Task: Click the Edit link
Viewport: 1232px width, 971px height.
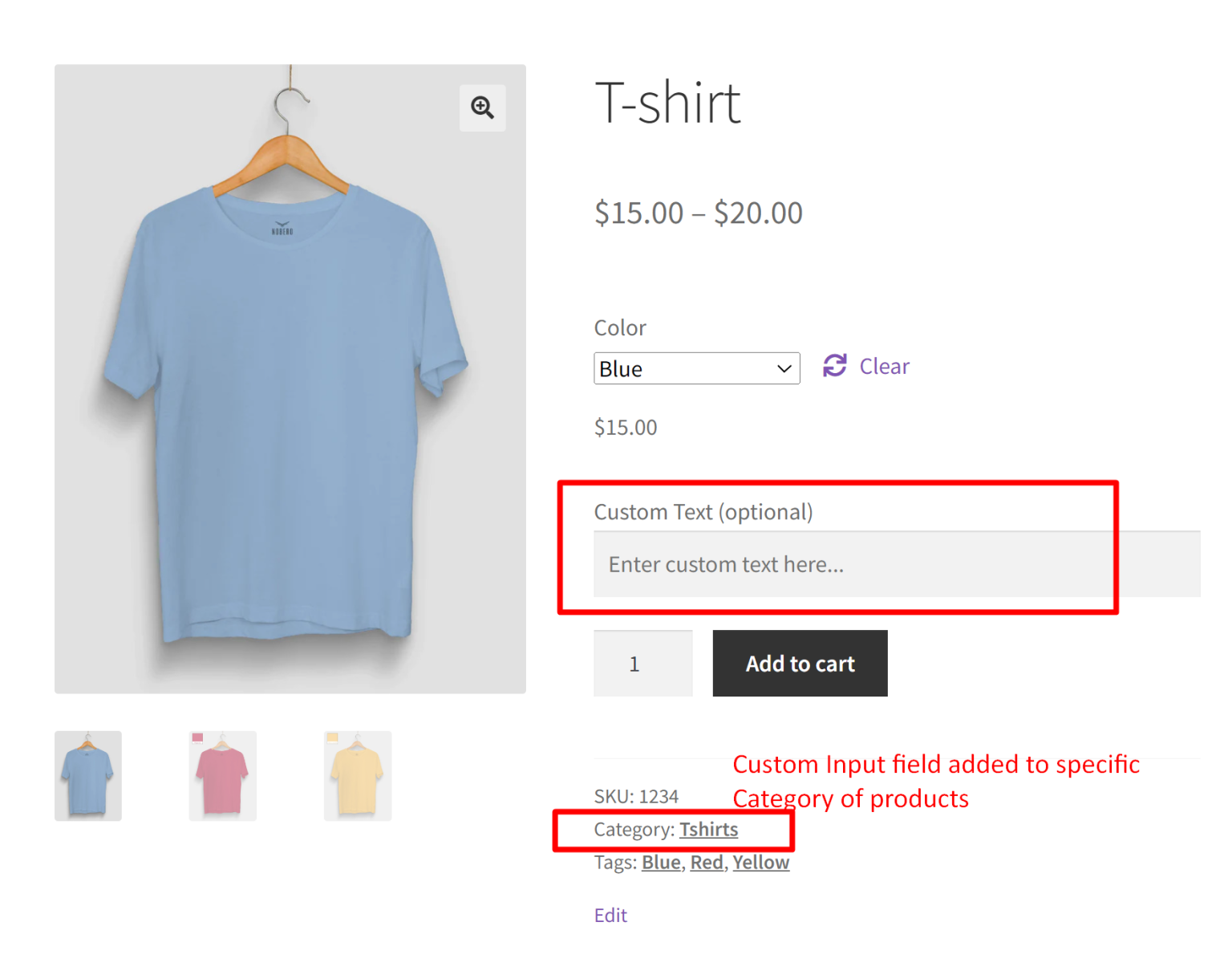Action: click(610, 915)
